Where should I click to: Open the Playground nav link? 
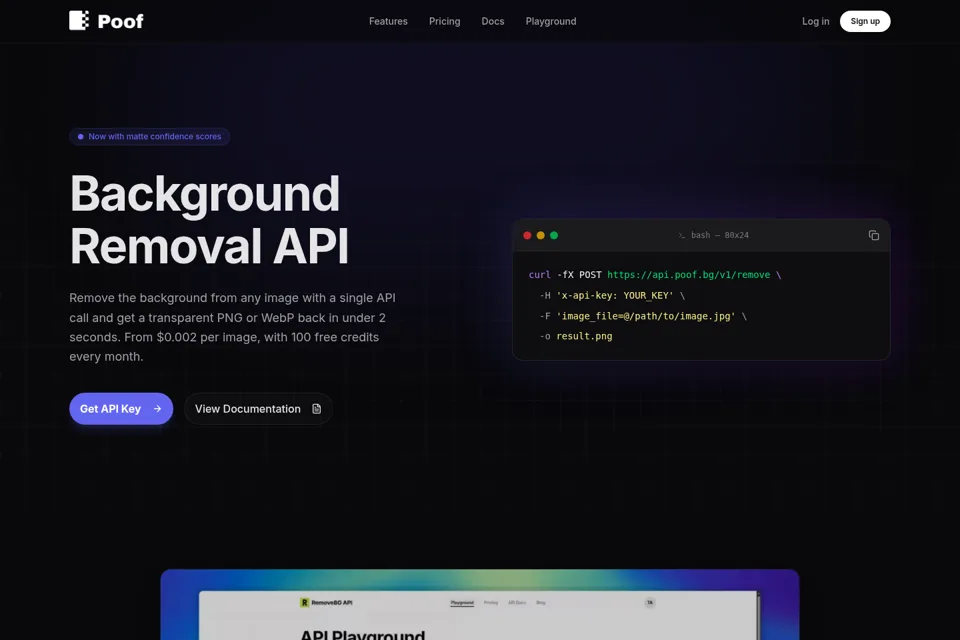pos(551,21)
